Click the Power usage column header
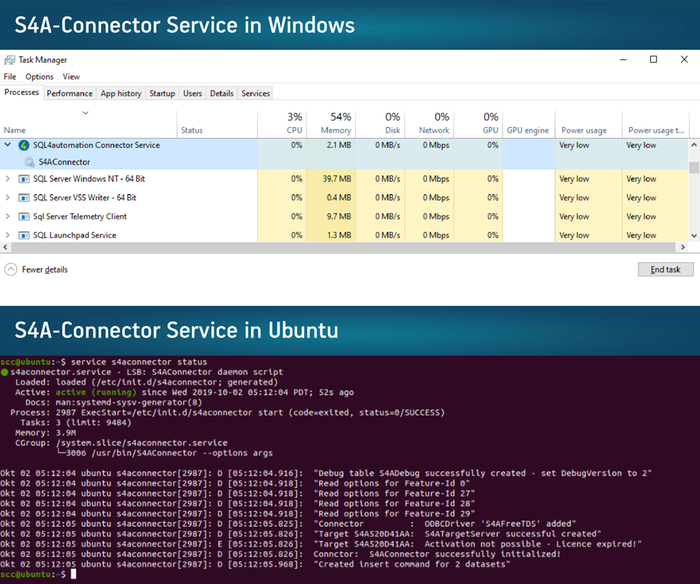The image size is (700, 584). coord(589,124)
